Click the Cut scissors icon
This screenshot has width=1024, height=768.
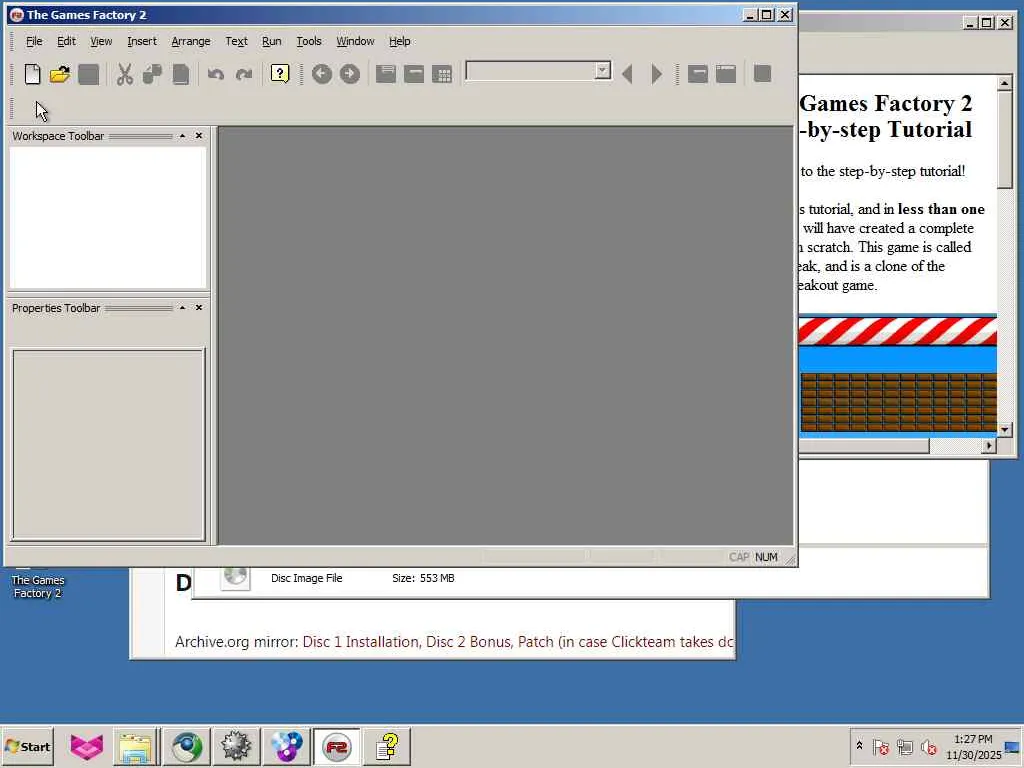coord(124,74)
